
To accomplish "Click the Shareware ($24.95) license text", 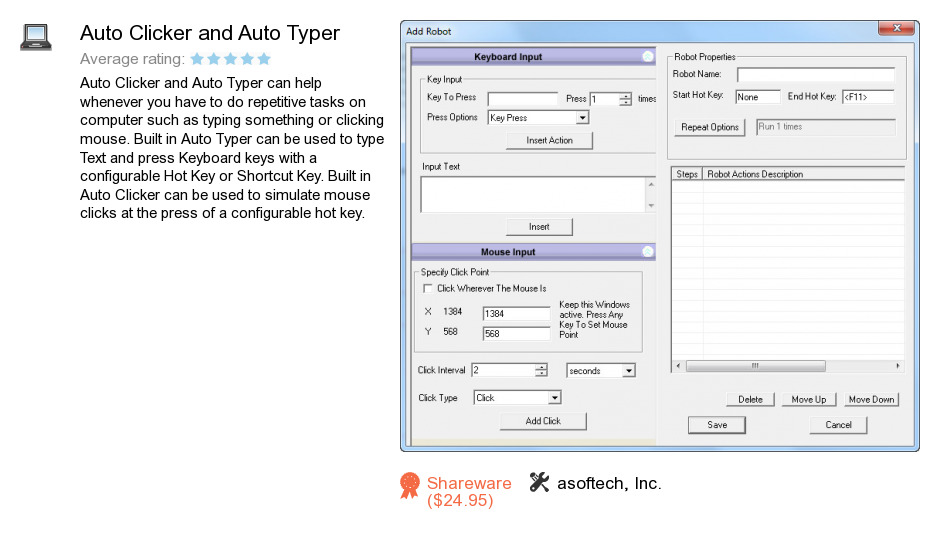I will (x=469, y=492).
